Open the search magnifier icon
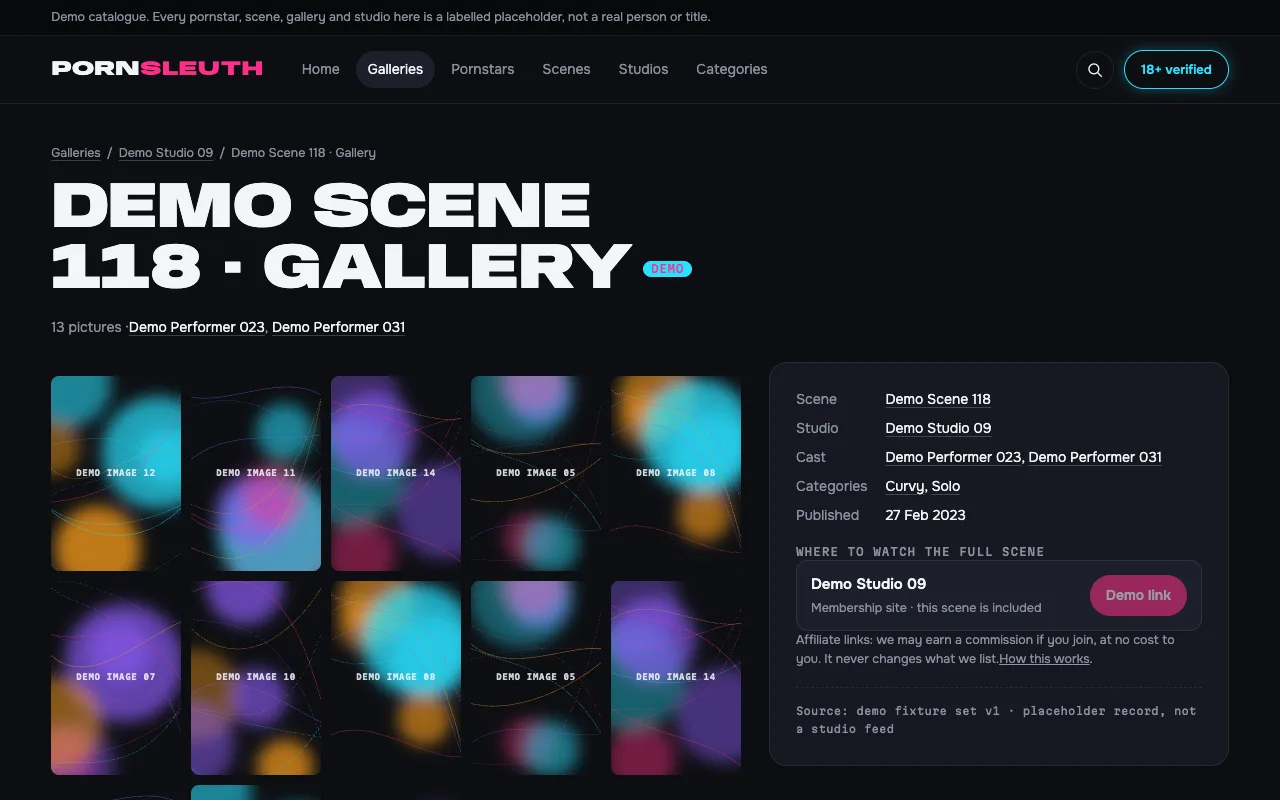 [x=1095, y=70]
